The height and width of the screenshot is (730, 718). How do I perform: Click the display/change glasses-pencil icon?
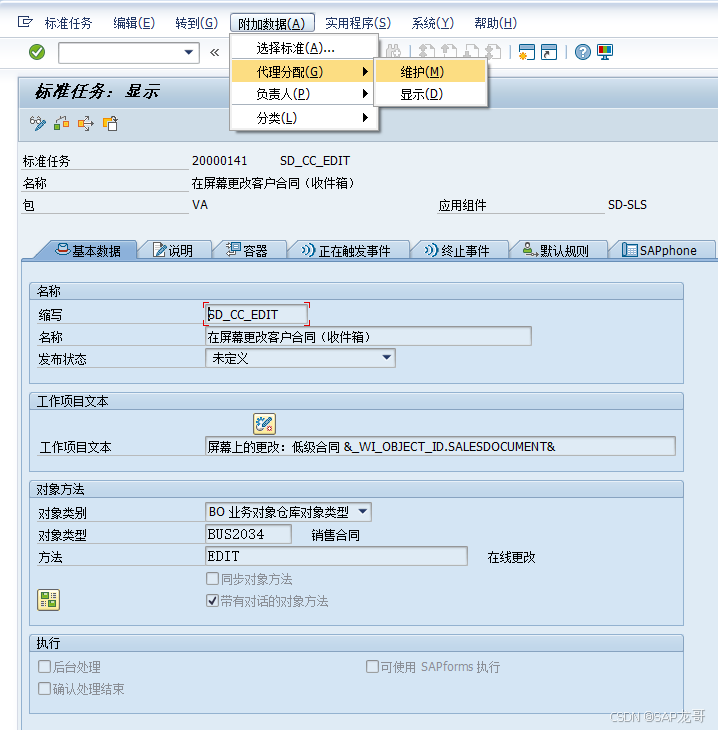click(38, 123)
